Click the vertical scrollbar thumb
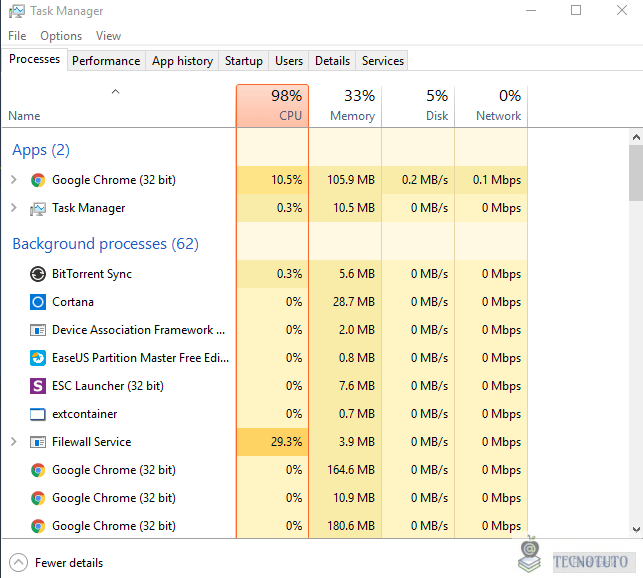Image resolution: width=643 pixels, height=578 pixels. tap(636, 173)
